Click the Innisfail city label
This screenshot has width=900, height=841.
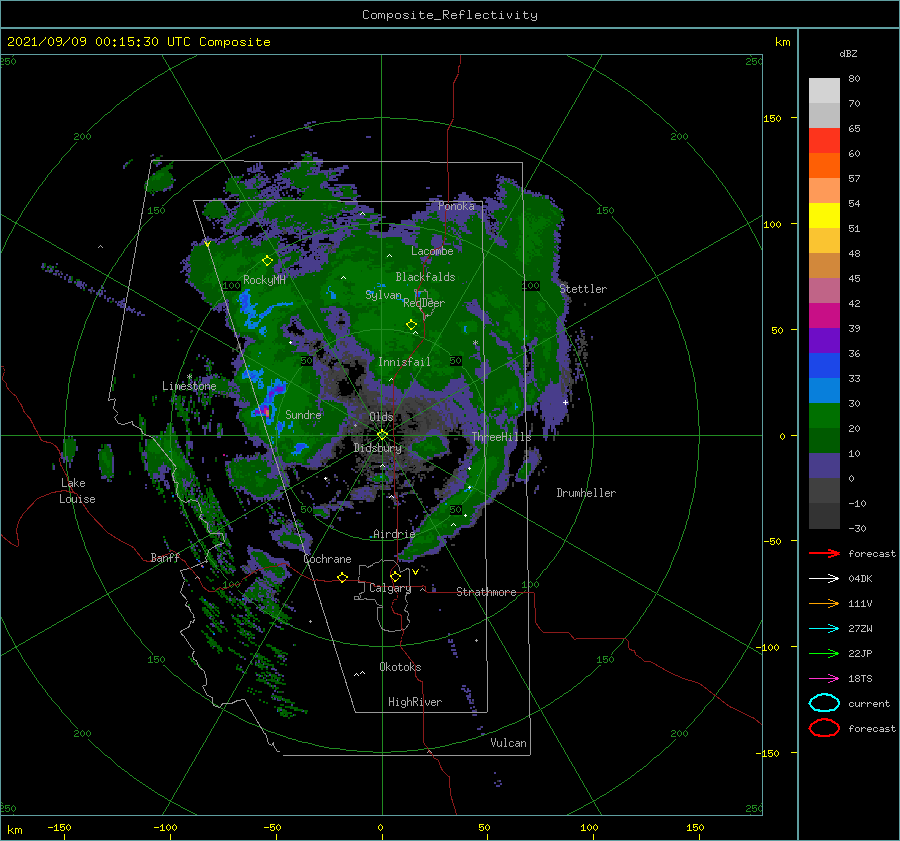point(404,362)
